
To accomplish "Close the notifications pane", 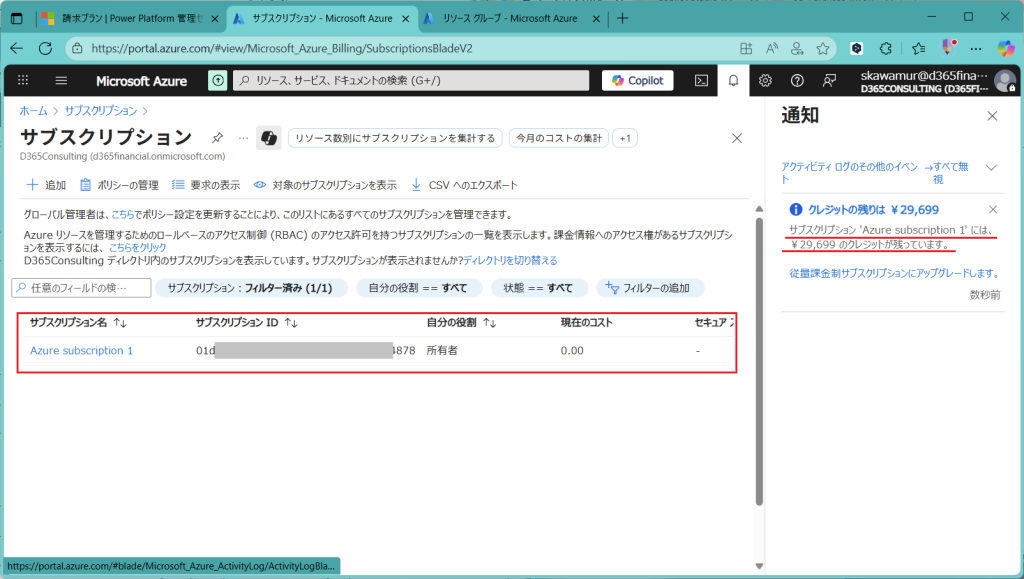I will point(992,116).
